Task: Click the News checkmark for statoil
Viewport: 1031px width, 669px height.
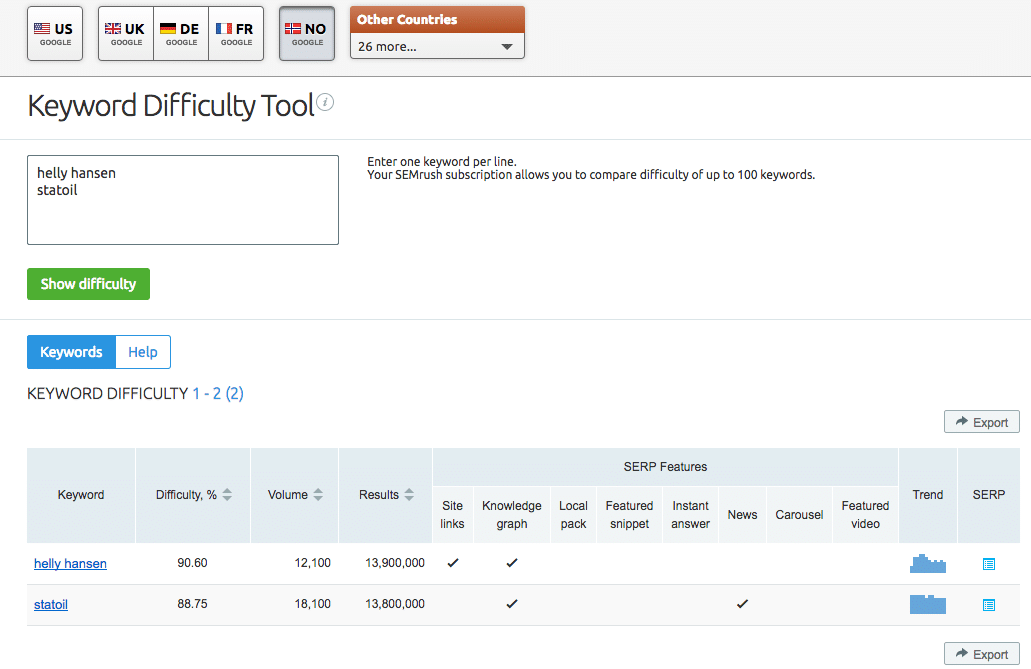Action: pyautogui.click(x=742, y=603)
